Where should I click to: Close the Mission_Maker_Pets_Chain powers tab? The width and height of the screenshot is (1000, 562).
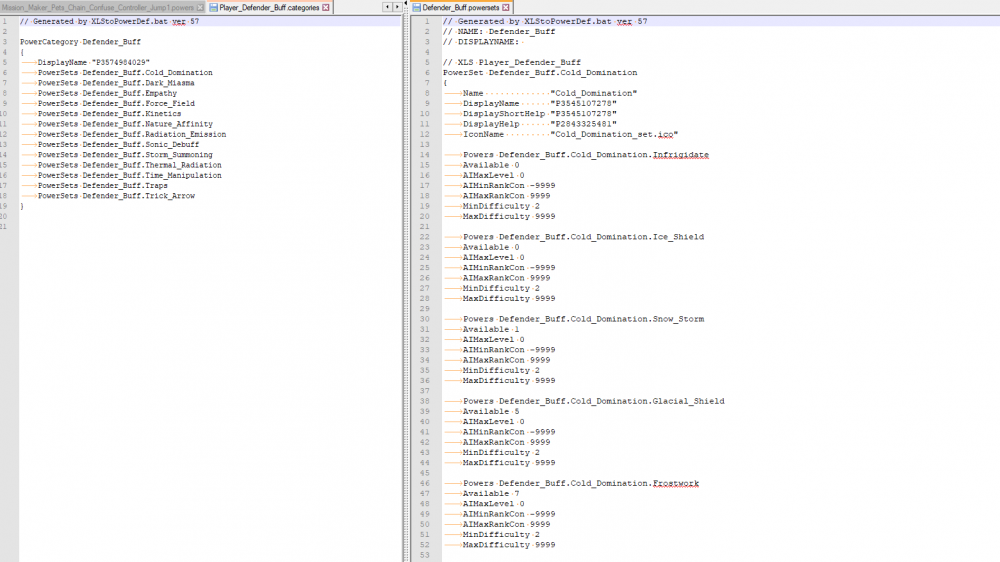[201, 7]
